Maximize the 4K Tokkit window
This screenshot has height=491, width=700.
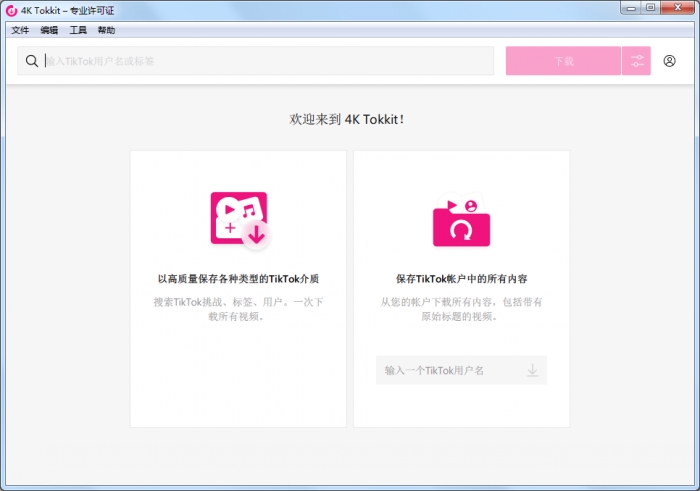(x=650, y=8)
